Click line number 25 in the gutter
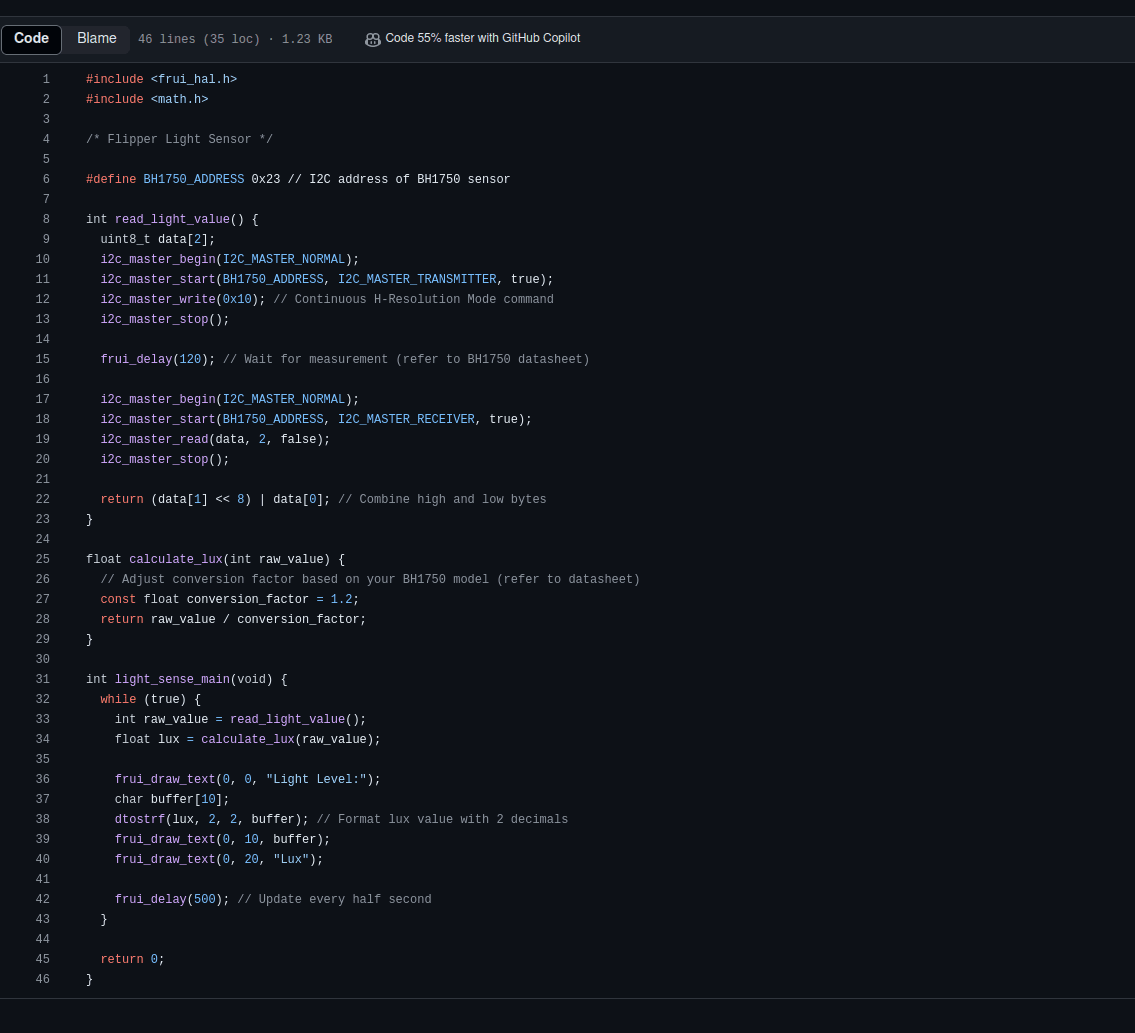Viewport: 1135px width, 1033px height. tap(43, 560)
